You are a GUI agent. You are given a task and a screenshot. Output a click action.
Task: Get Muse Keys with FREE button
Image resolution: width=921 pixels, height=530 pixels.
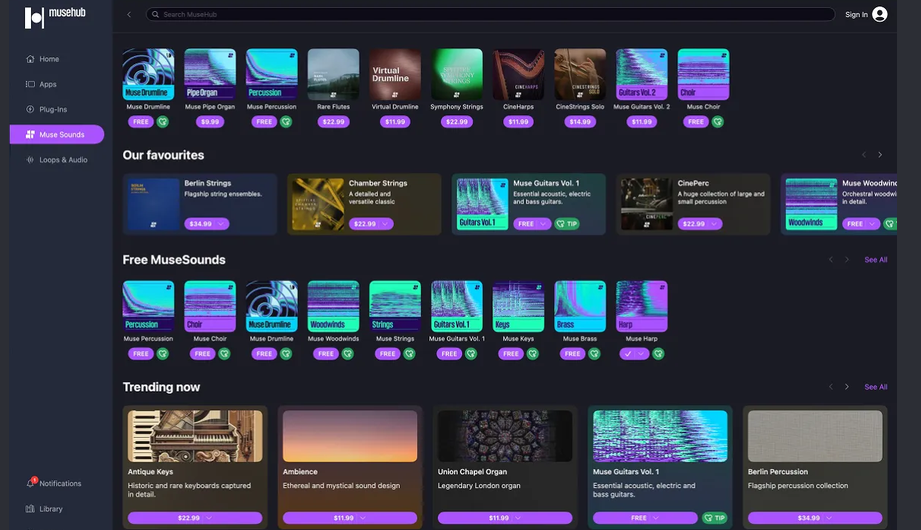coord(511,354)
